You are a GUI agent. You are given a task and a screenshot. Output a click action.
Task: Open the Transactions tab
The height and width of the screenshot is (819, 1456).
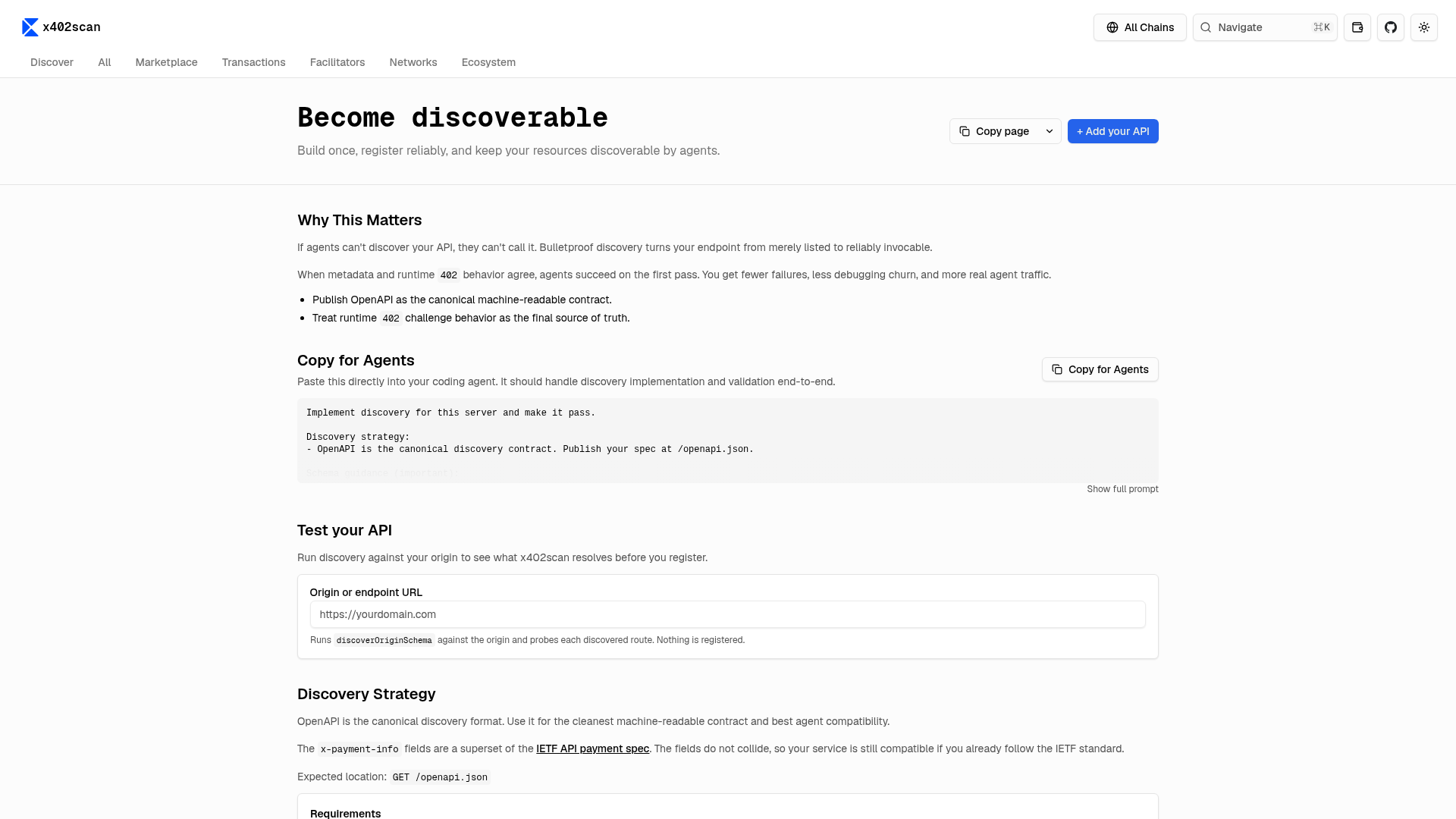[x=253, y=62]
